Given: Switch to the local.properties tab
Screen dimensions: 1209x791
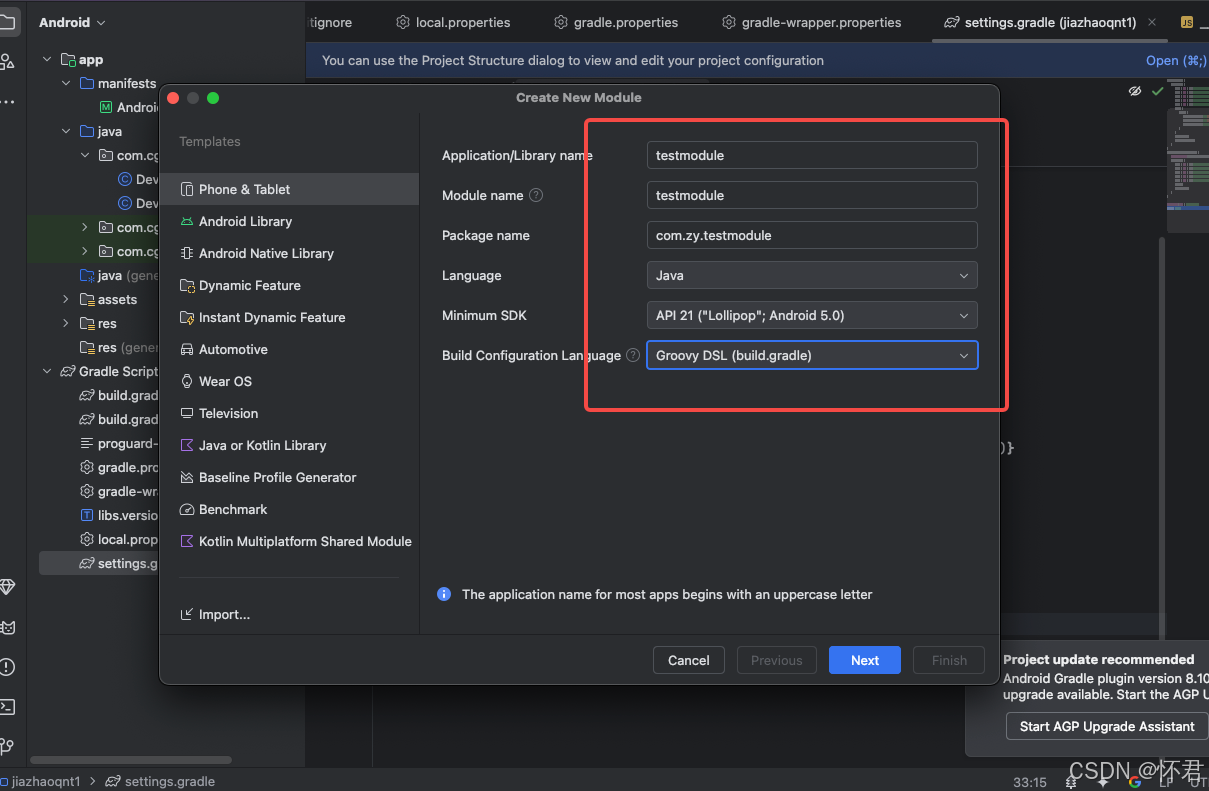Looking at the screenshot, I should (453, 22).
